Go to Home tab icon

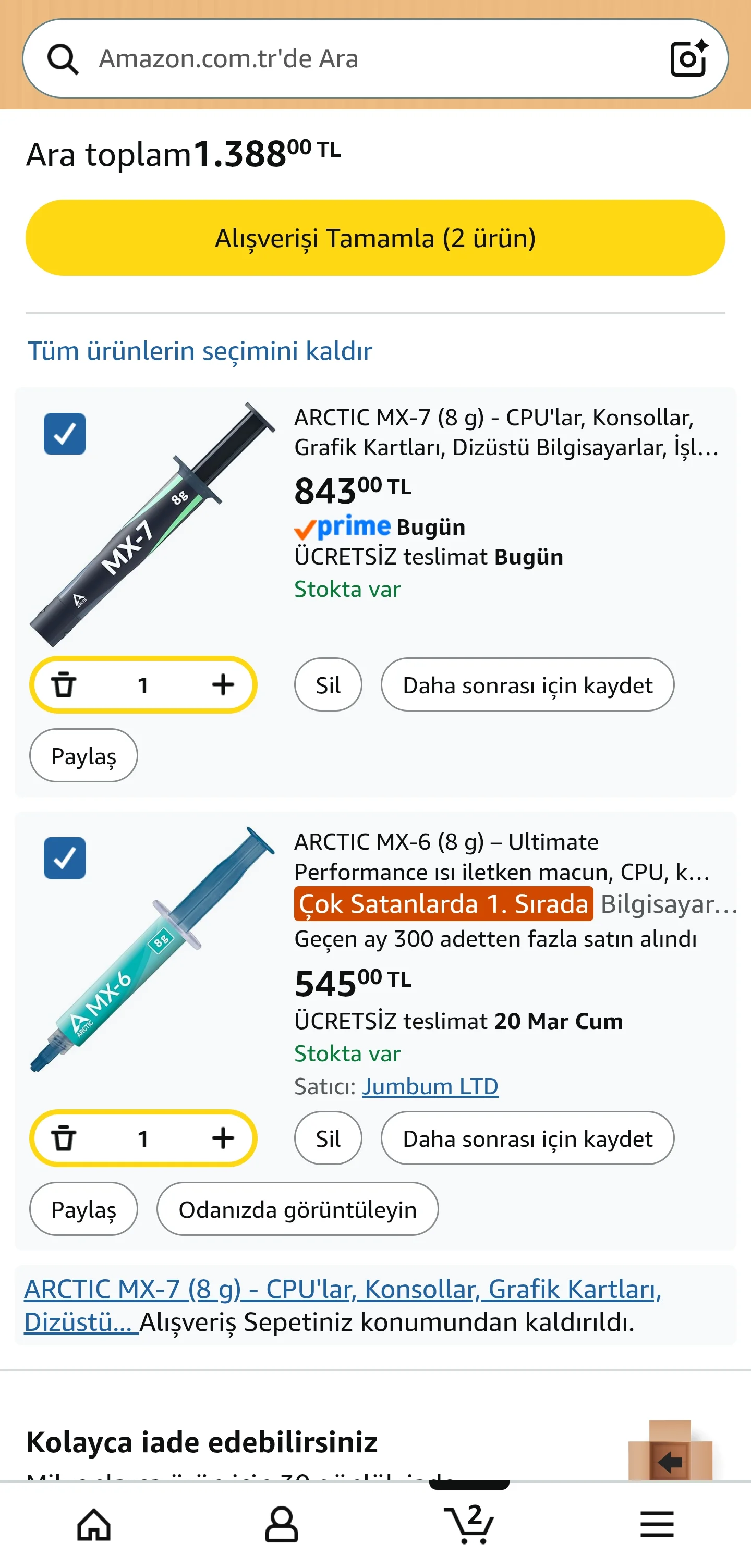[x=94, y=1525]
